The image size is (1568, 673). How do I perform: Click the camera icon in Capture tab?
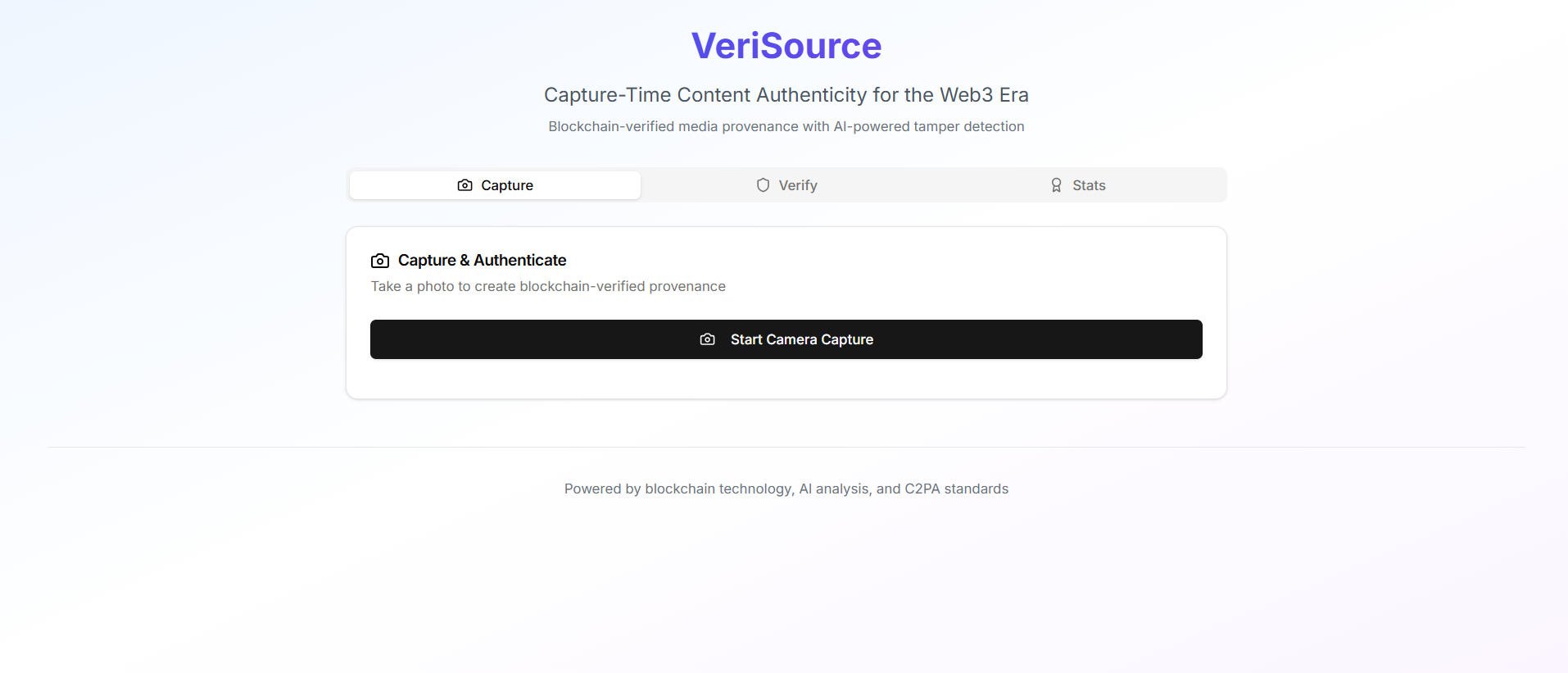(x=465, y=185)
